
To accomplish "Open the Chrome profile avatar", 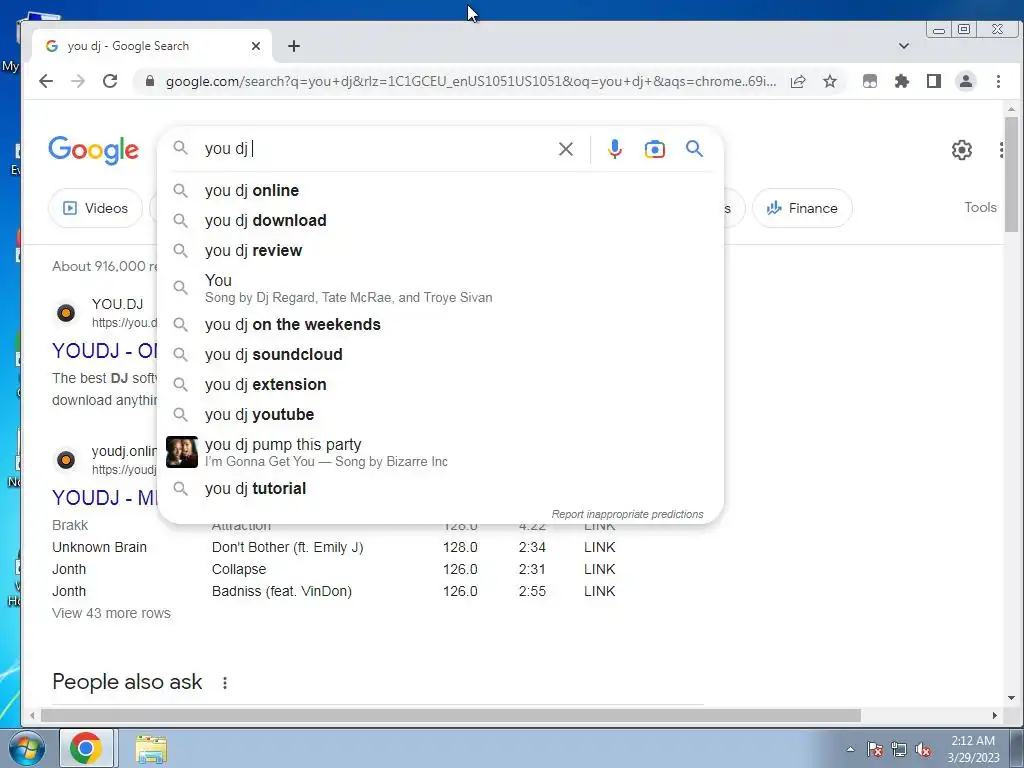I will point(966,81).
